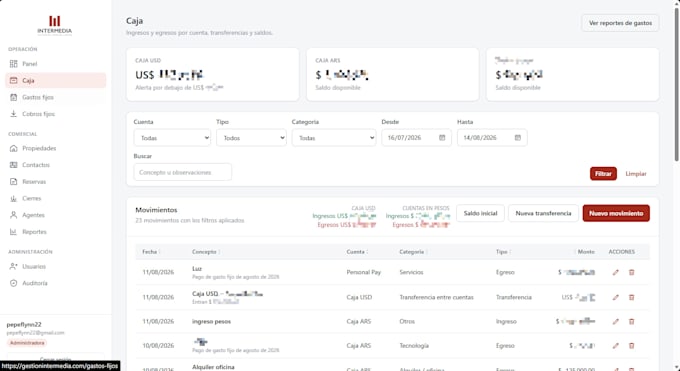Click Gastos fijos sidebar icon
The width and height of the screenshot is (680, 371).
point(13,97)
